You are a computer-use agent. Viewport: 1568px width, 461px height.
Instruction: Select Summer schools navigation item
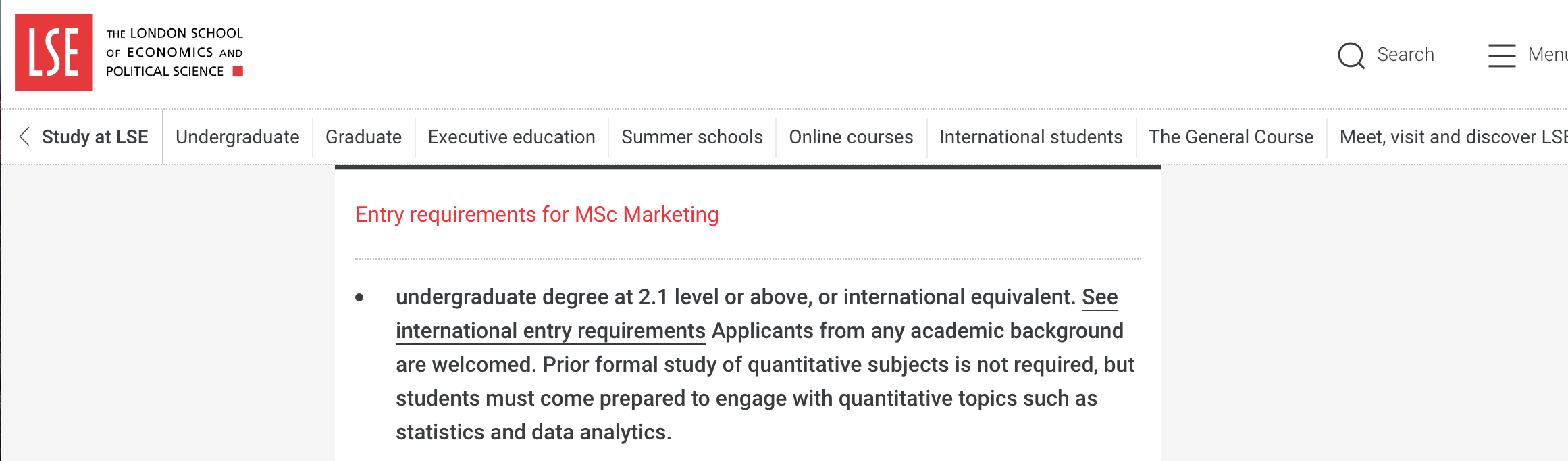point(691,137)
